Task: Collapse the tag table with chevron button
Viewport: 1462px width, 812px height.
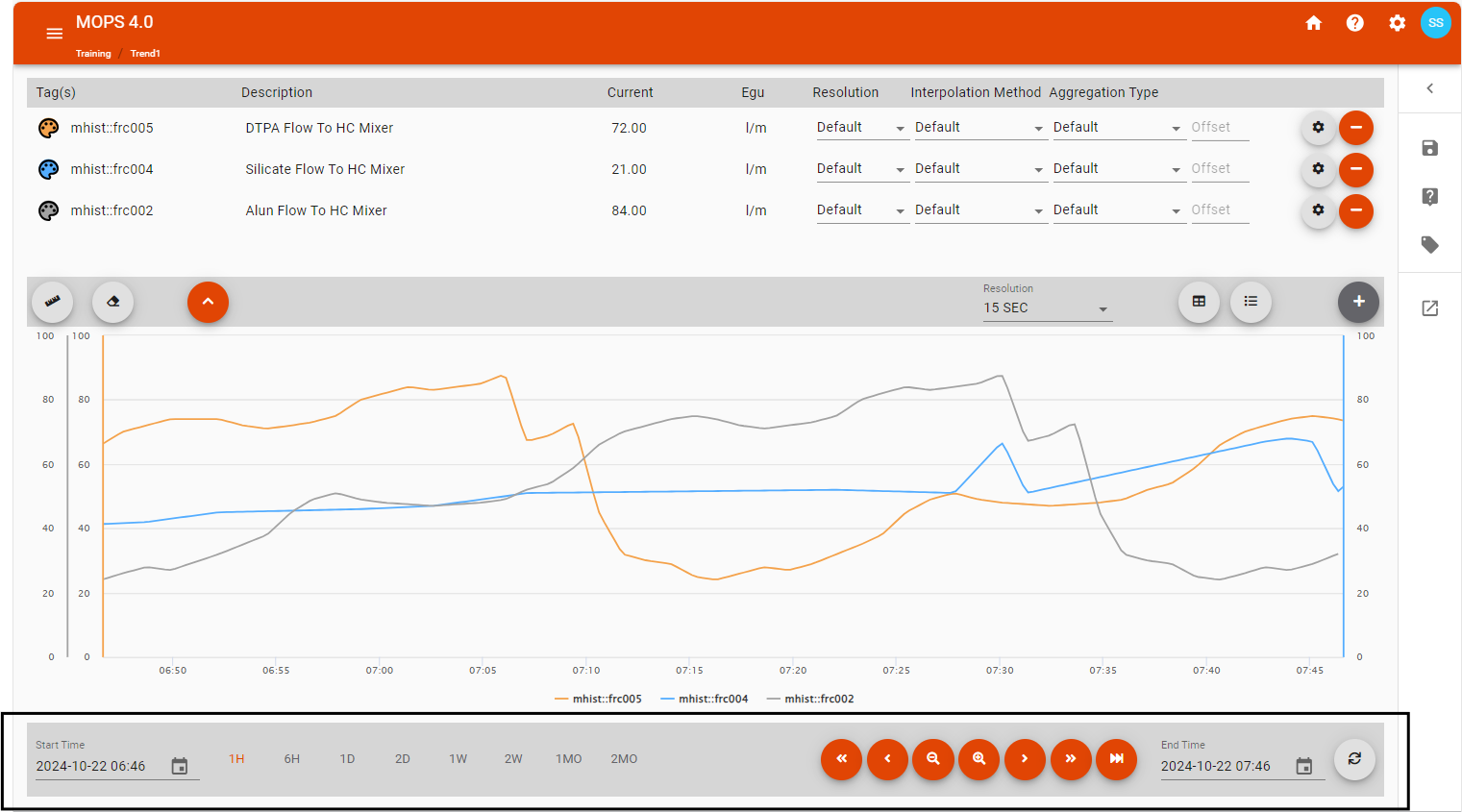Action: click(208, 302)
